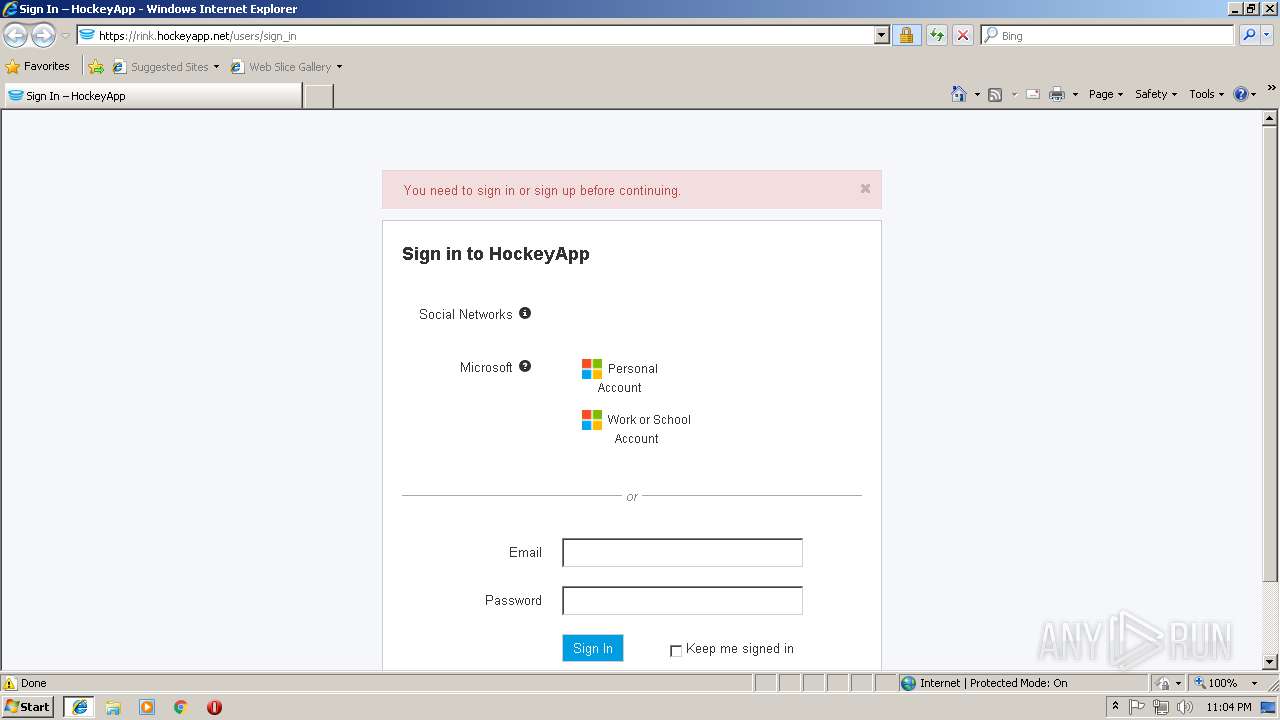
Task: Click Microsoft help question icon
Action: [x=525, y=366]
